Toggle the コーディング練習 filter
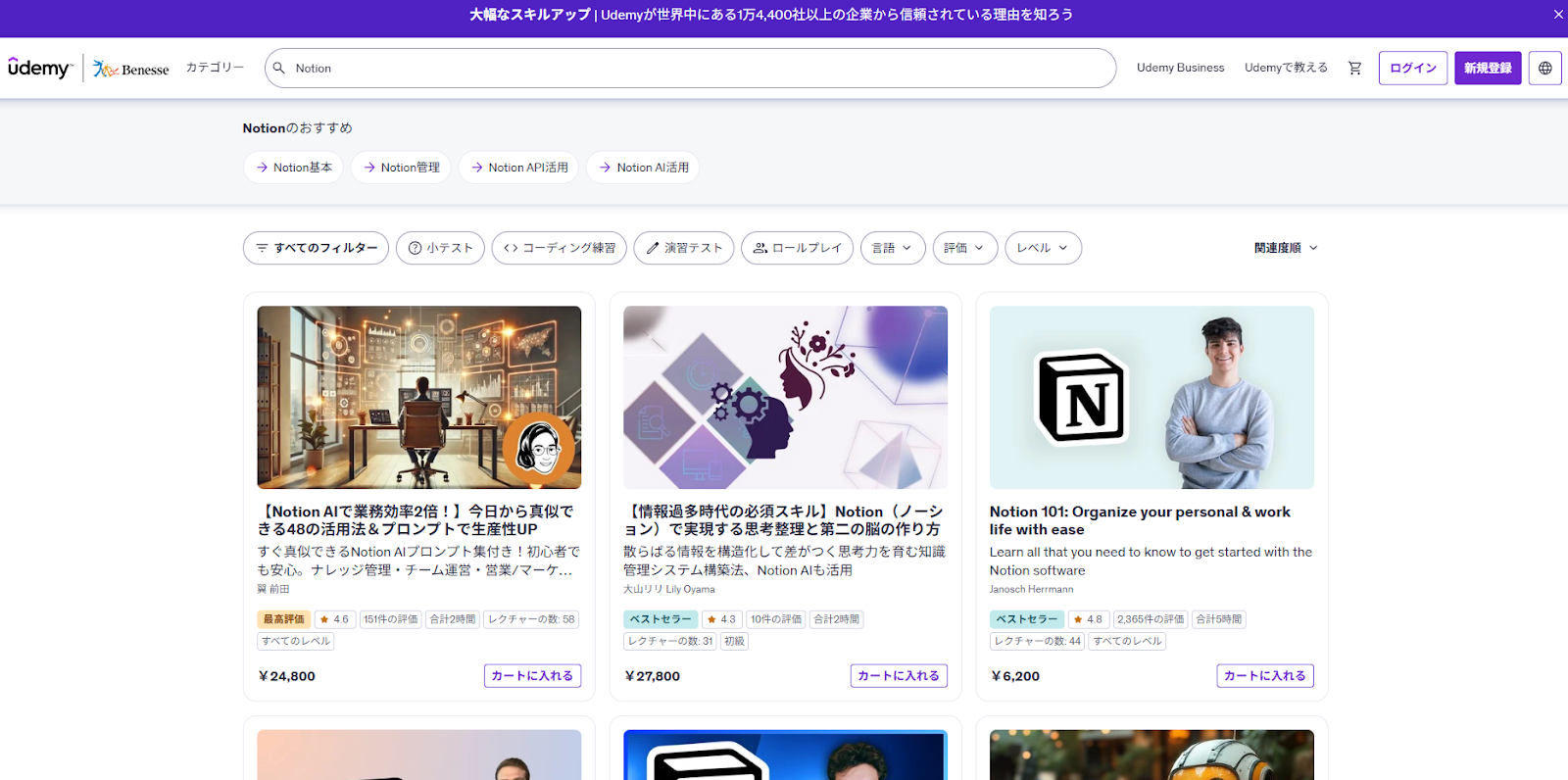1568x780 pixels. point(560,248)
